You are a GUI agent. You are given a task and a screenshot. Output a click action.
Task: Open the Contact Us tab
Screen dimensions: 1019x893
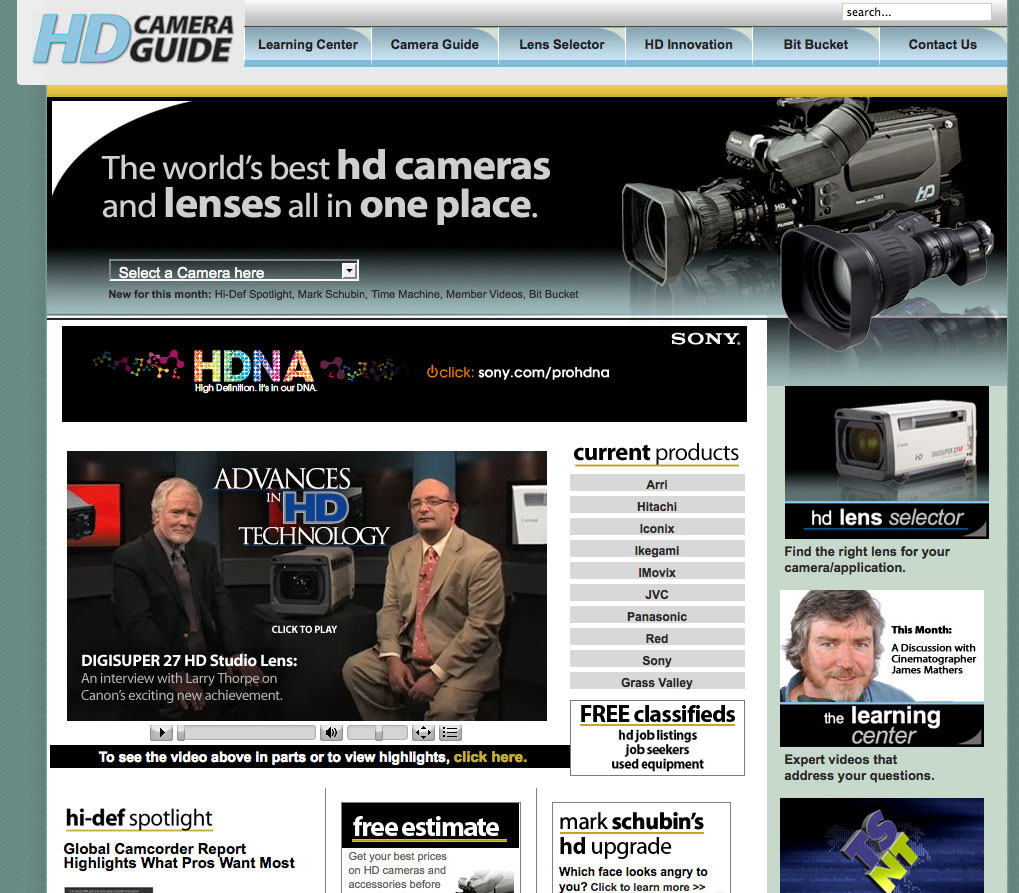942,45
